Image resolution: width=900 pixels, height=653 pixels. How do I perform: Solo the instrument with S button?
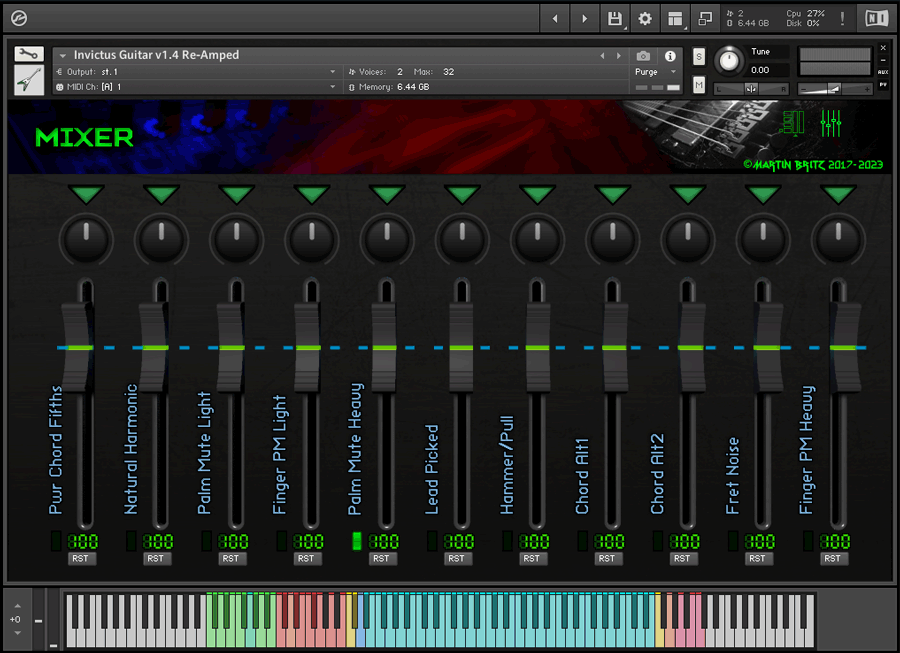[x=699, y=56]
